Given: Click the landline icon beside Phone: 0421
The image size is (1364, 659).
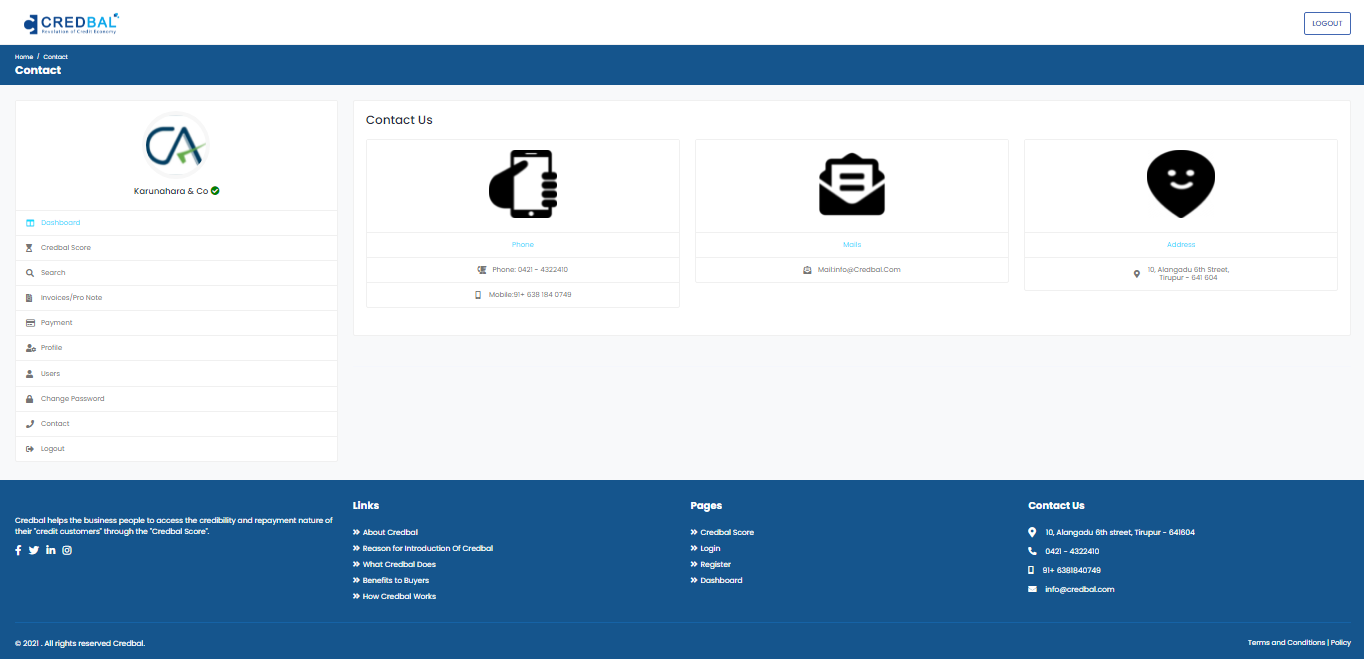Looking at the screenshot, I should pyautogui.click(x=482, y=270).
